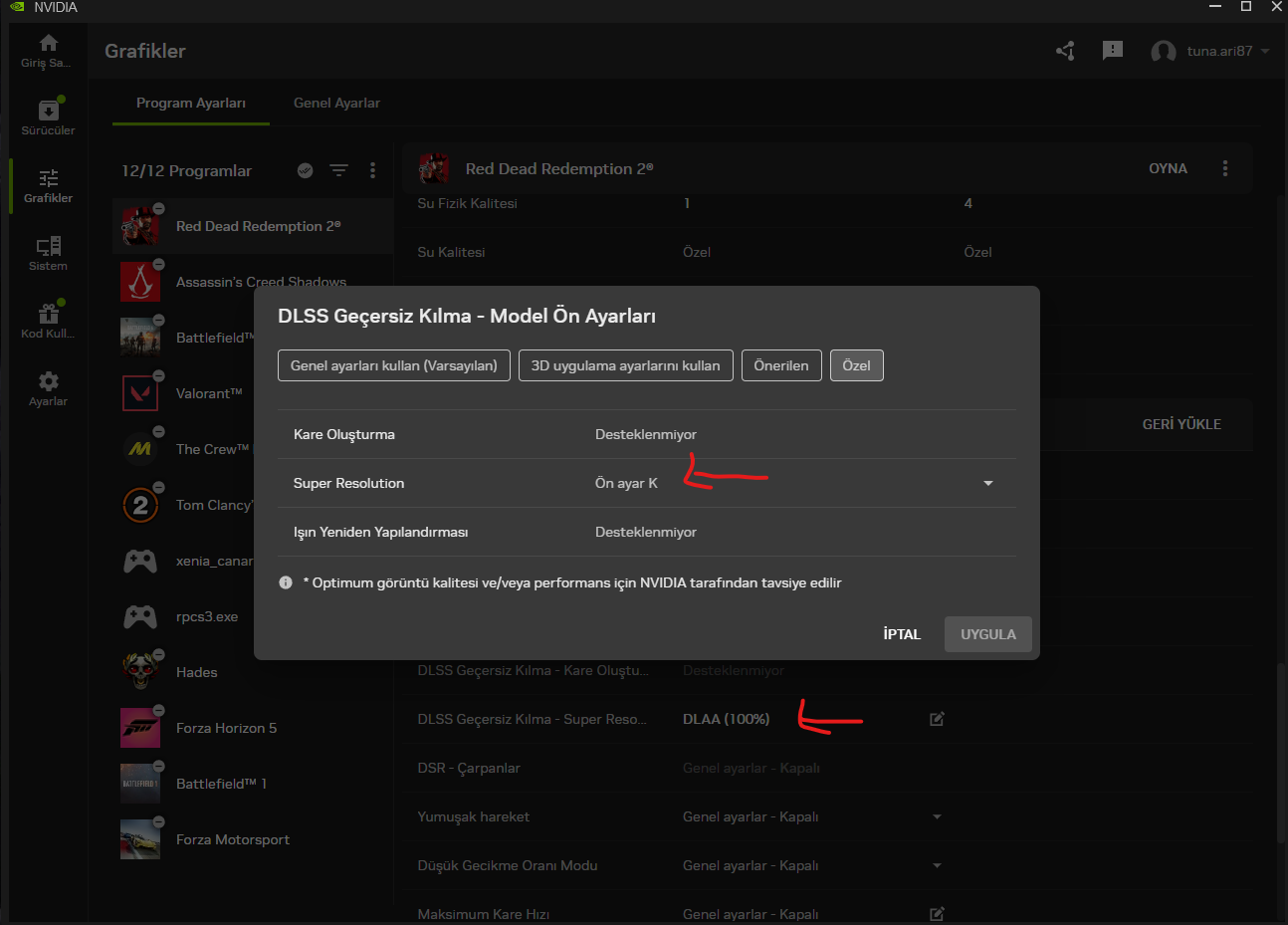The height and width of the screenshot is (925, 1288).
Task: Click the minus badge on Forza Horizon 5
Action: (x=158, y=710)
